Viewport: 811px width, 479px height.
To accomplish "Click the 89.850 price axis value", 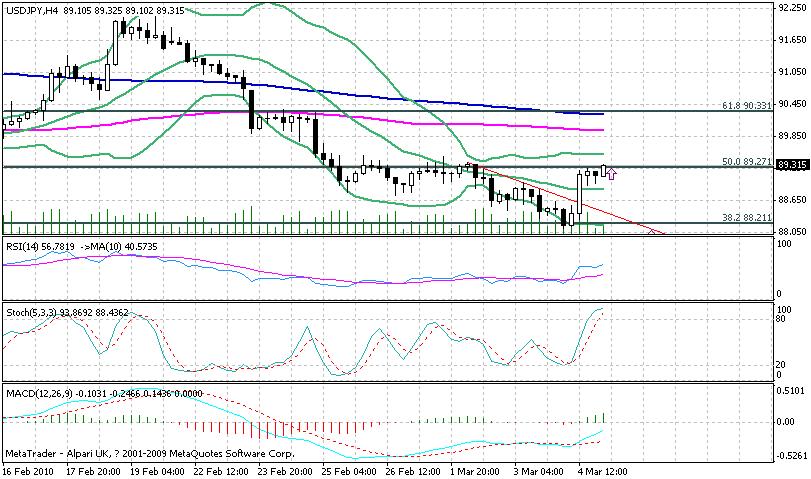I will click(791, 136).
